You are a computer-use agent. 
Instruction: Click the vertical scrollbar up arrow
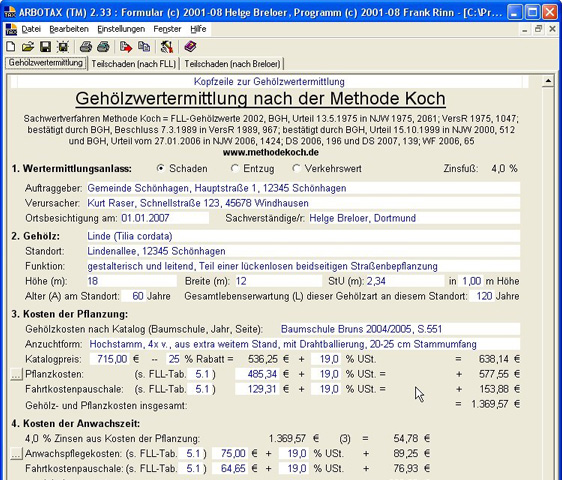tap(548, 81)
